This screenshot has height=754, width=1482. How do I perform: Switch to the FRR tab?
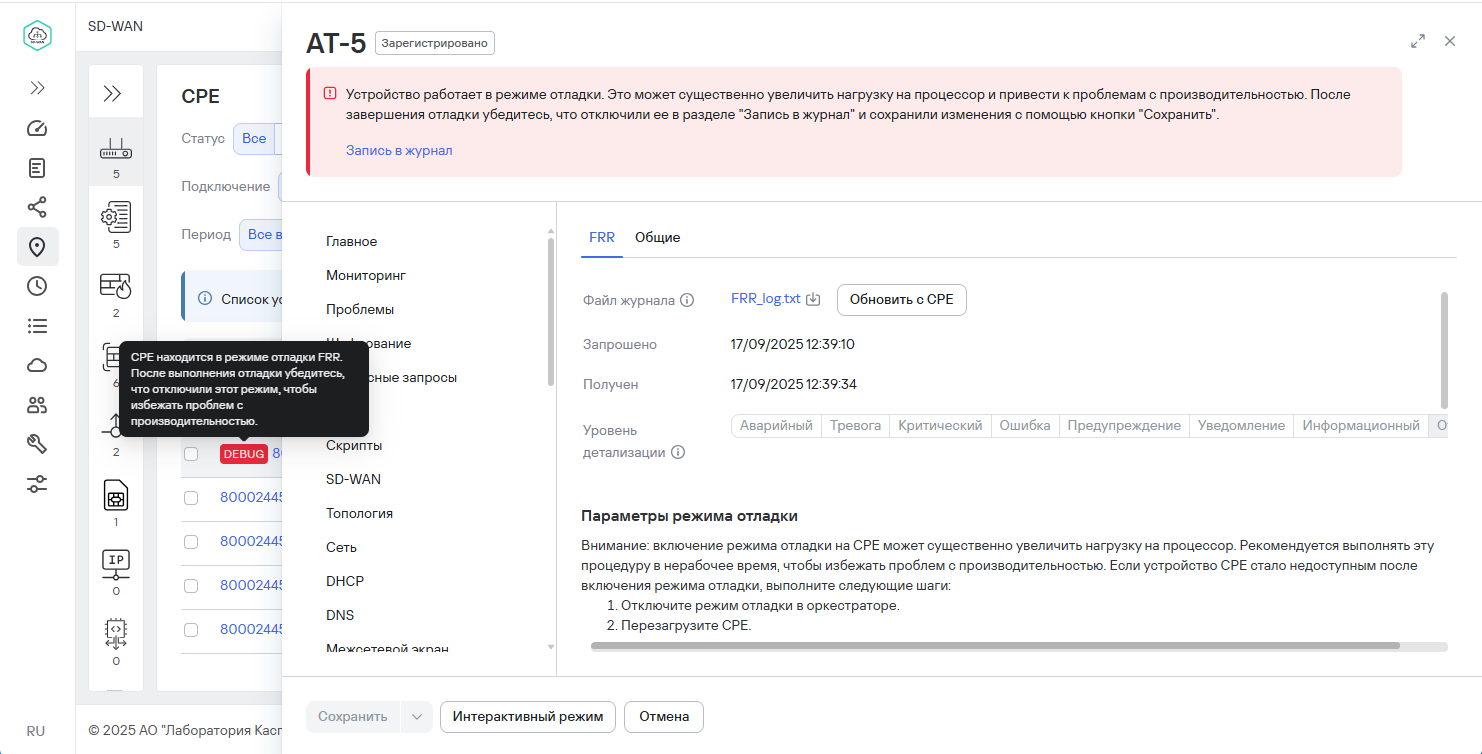click(x=602, y=238)
